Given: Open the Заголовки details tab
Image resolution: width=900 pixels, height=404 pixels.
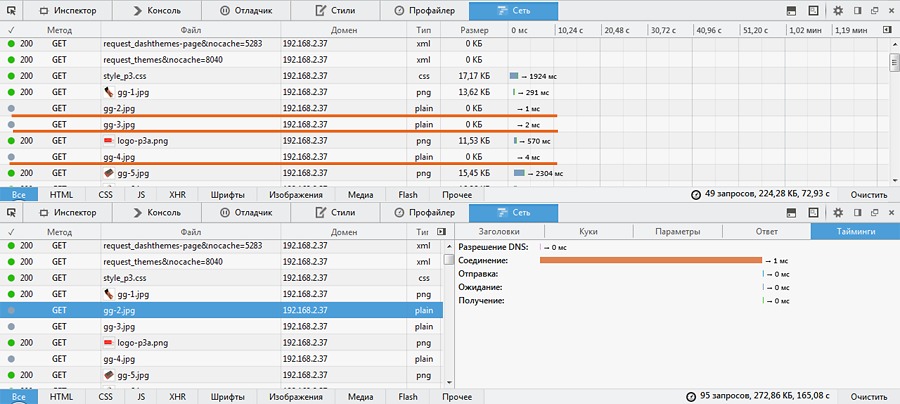Looking at the screenshot, I should (499, 232).
